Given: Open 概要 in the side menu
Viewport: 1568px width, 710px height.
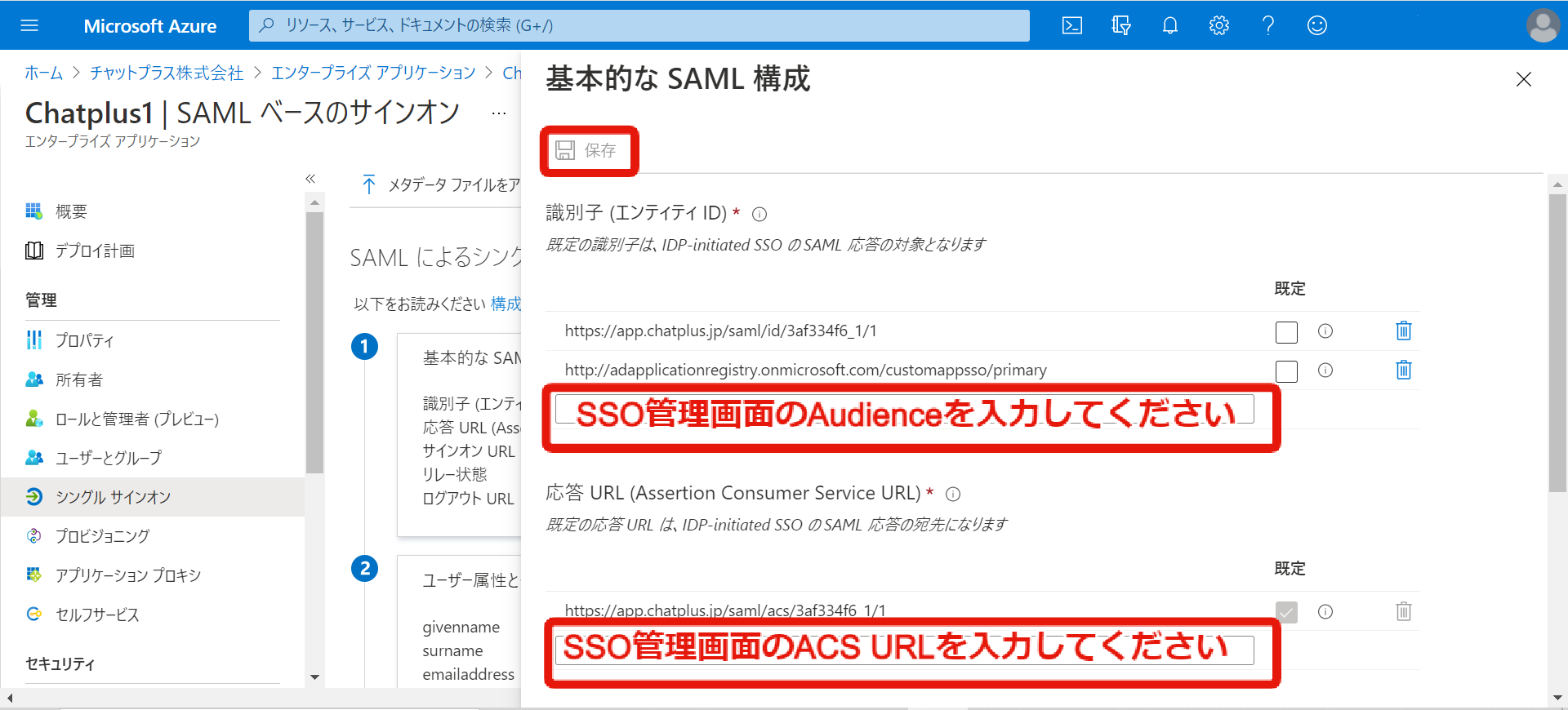Looking at the screenshot, I should point(71,211).
